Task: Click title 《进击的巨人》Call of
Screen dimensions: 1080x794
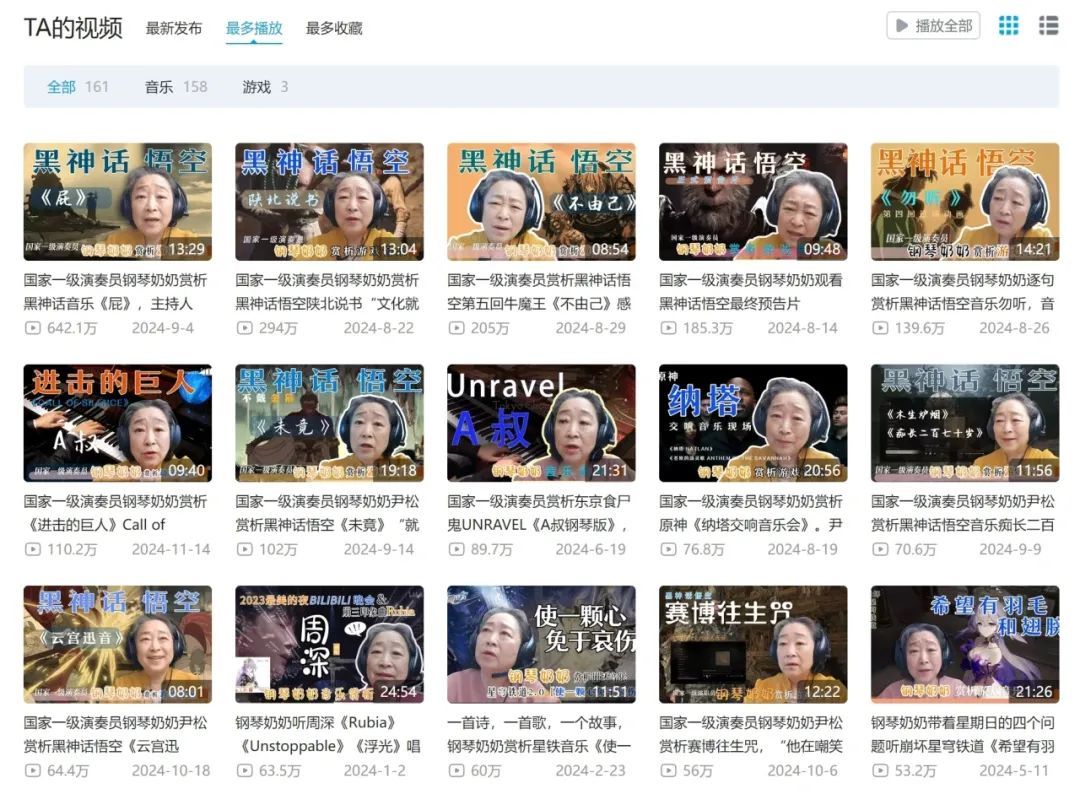Action: 115,513
